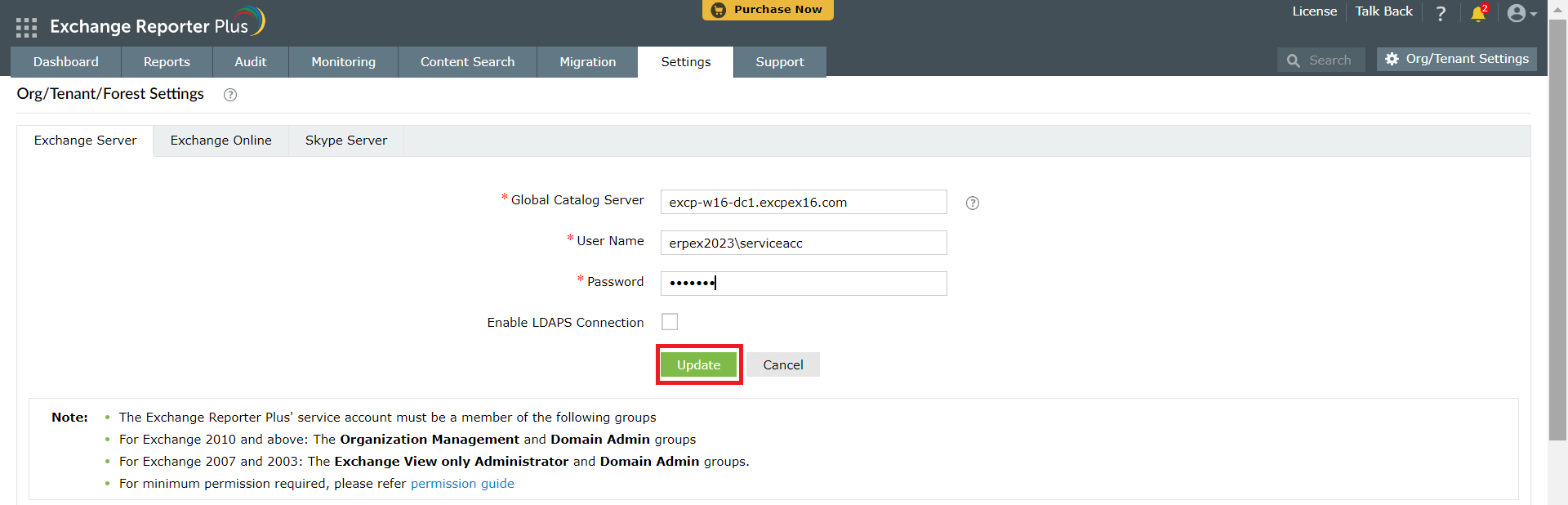Click the Purchase Now button

pyautogui.click(x=768, y=10)
